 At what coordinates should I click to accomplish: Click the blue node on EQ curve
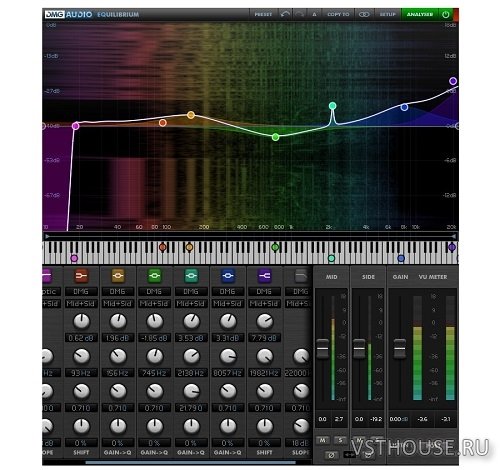pyautogui.click(x=404, y=107)
